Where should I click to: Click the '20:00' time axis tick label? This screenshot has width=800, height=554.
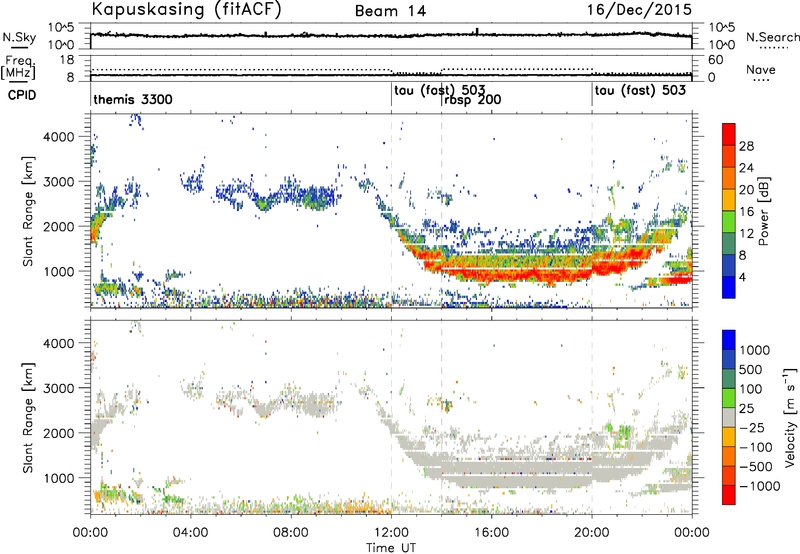[592, 533]
